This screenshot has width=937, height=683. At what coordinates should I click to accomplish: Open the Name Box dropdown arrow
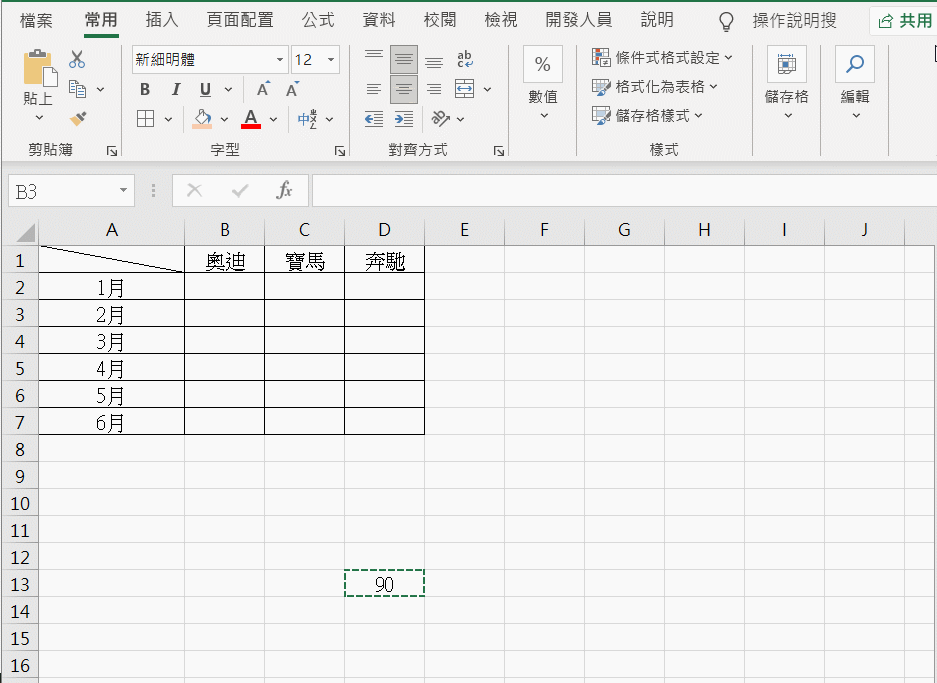click(x=123, y=191)
